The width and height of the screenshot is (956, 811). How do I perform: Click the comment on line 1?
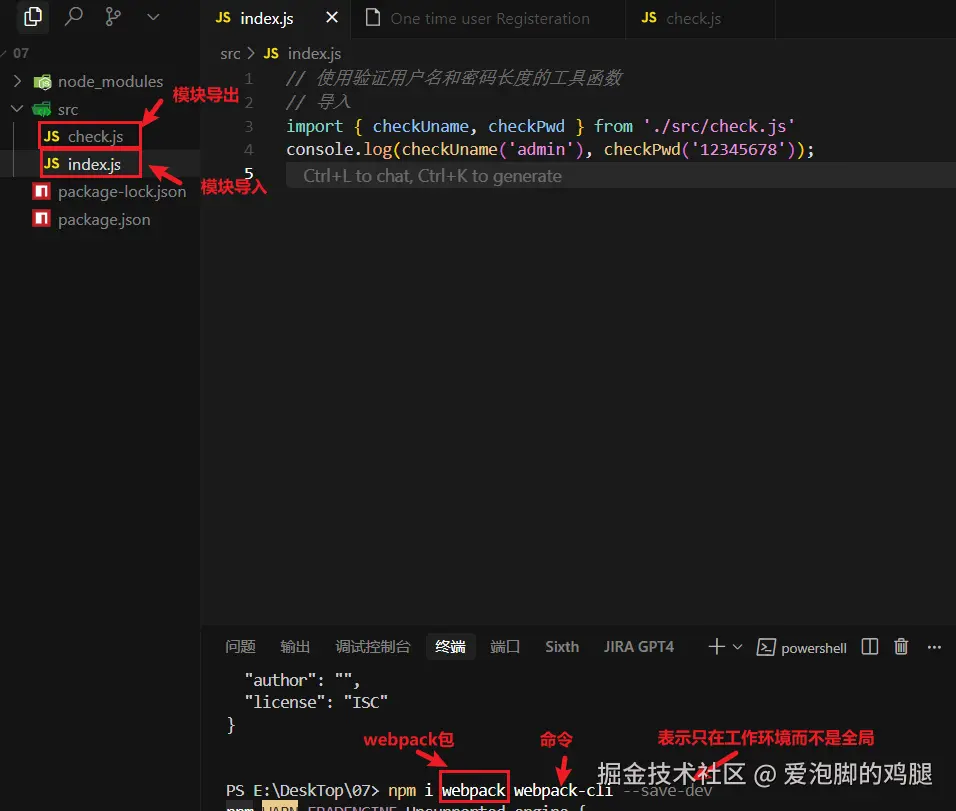tap(454, 78)
